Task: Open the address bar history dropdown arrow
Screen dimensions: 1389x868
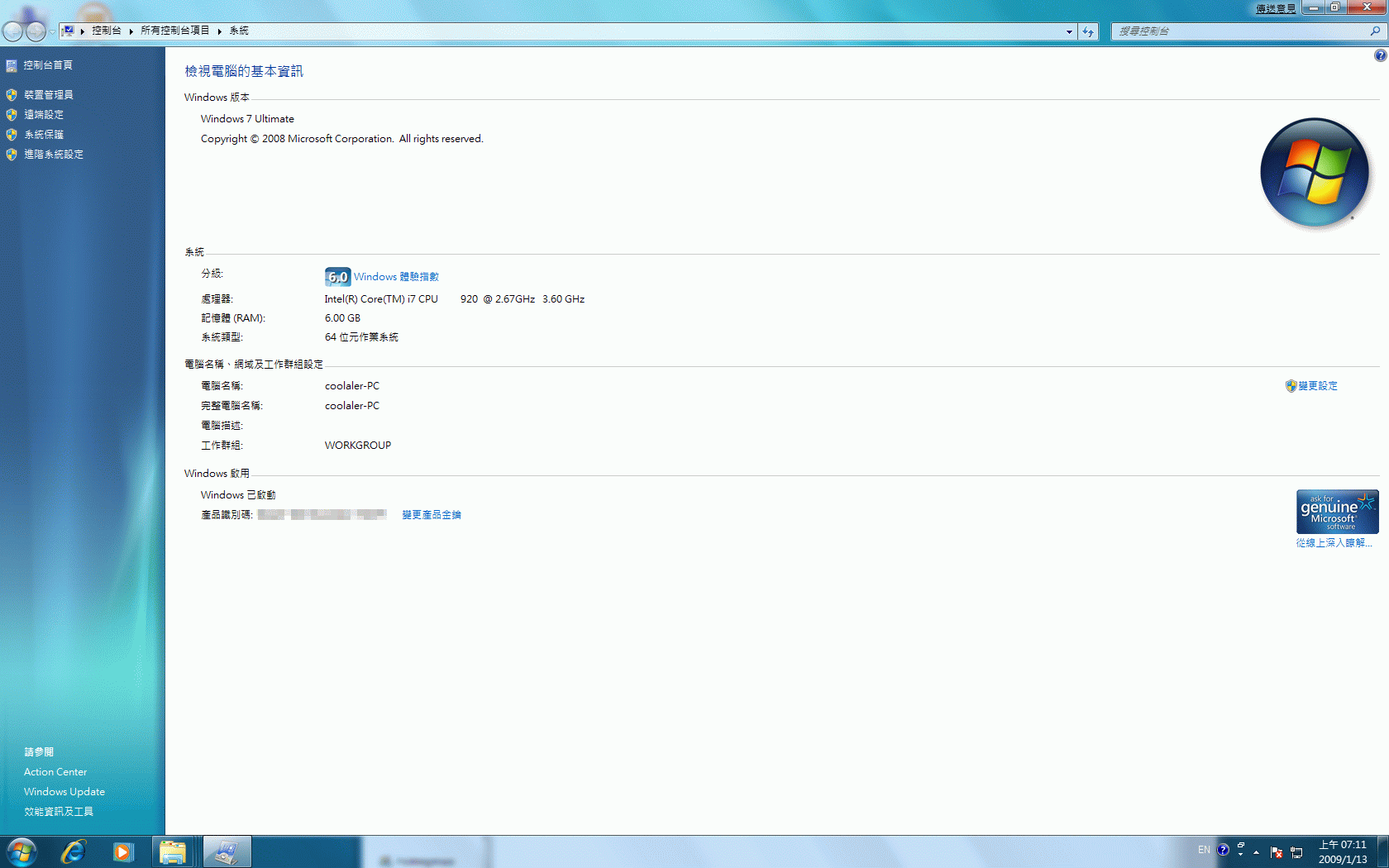Action: coord(1069,31)
